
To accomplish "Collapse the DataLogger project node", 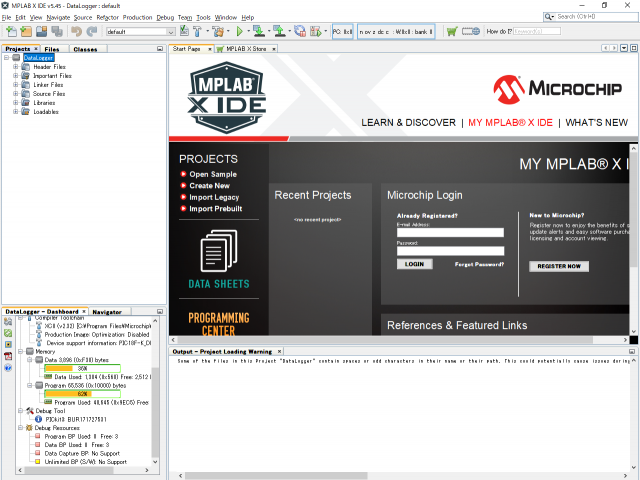I will pos(7,58).
